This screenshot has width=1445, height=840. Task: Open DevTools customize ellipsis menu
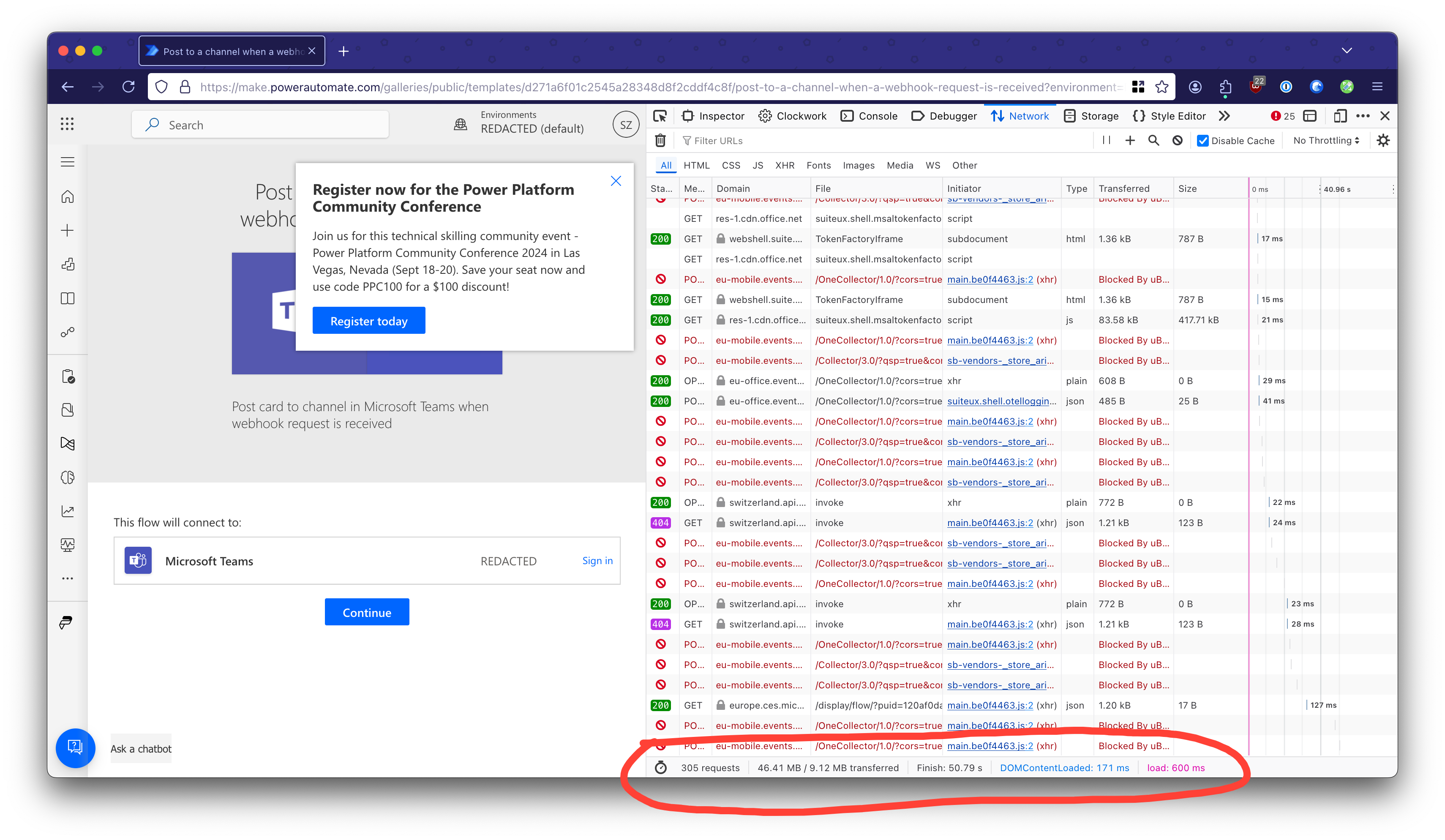point(1363,116)
